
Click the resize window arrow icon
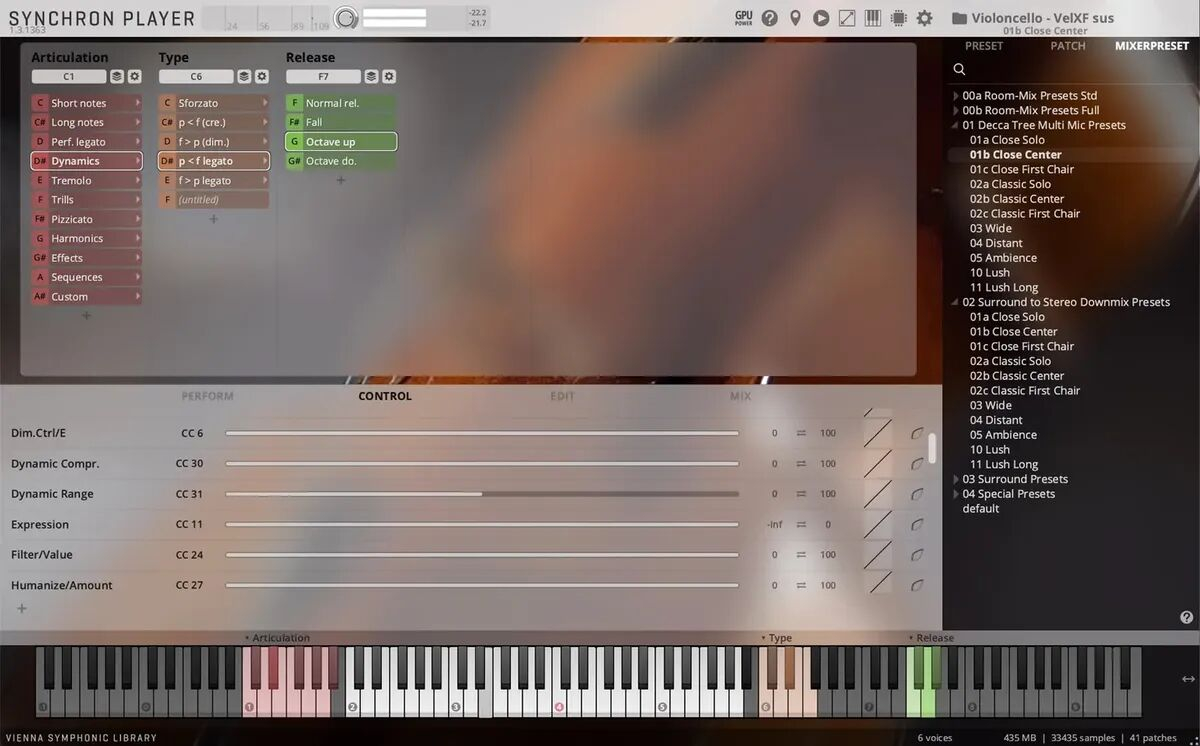847,18
